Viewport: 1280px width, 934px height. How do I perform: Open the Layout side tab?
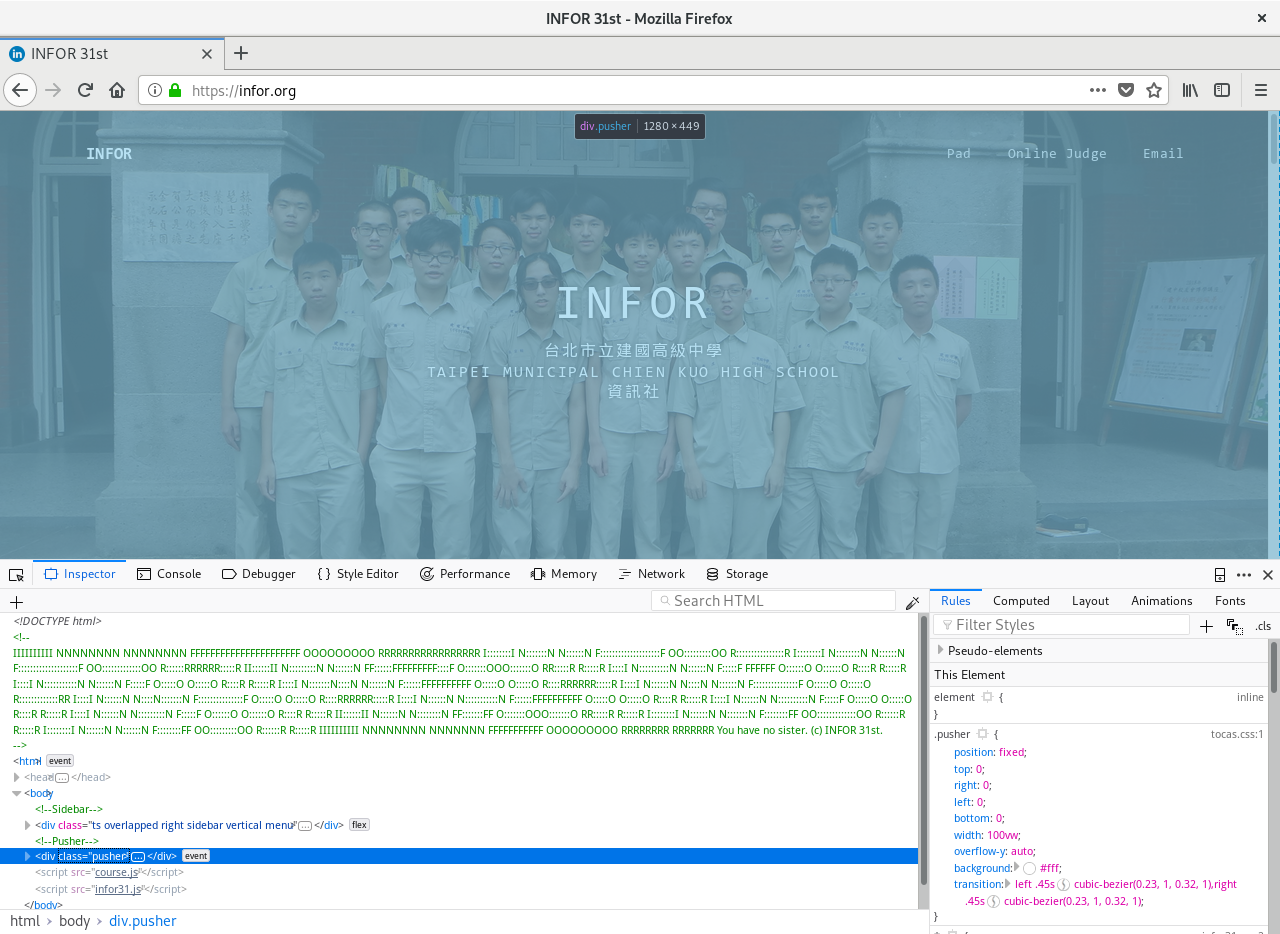1090,601
